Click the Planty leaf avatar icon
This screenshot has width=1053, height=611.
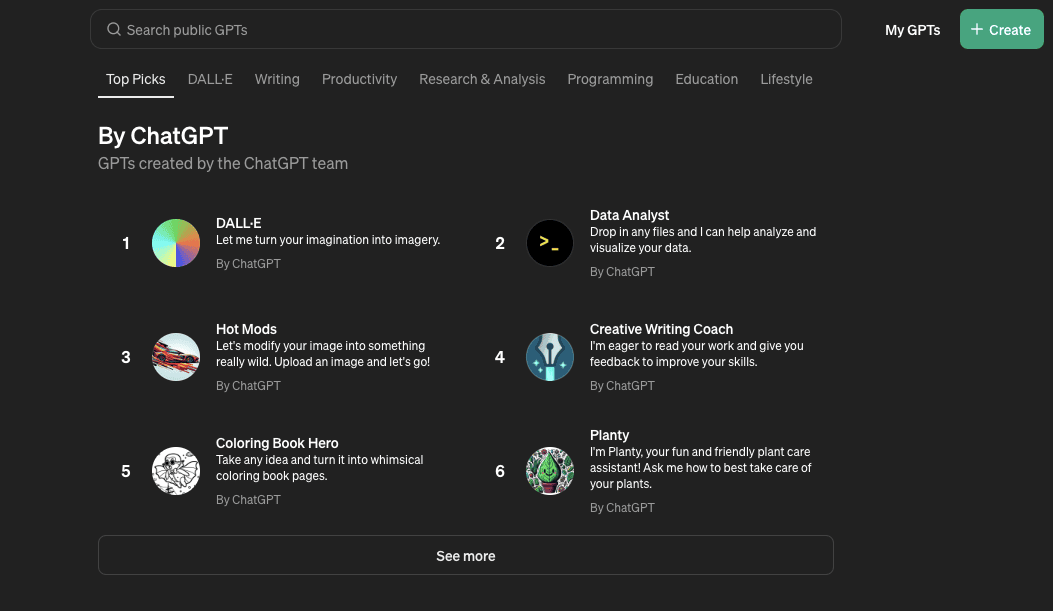click(550, 471)
